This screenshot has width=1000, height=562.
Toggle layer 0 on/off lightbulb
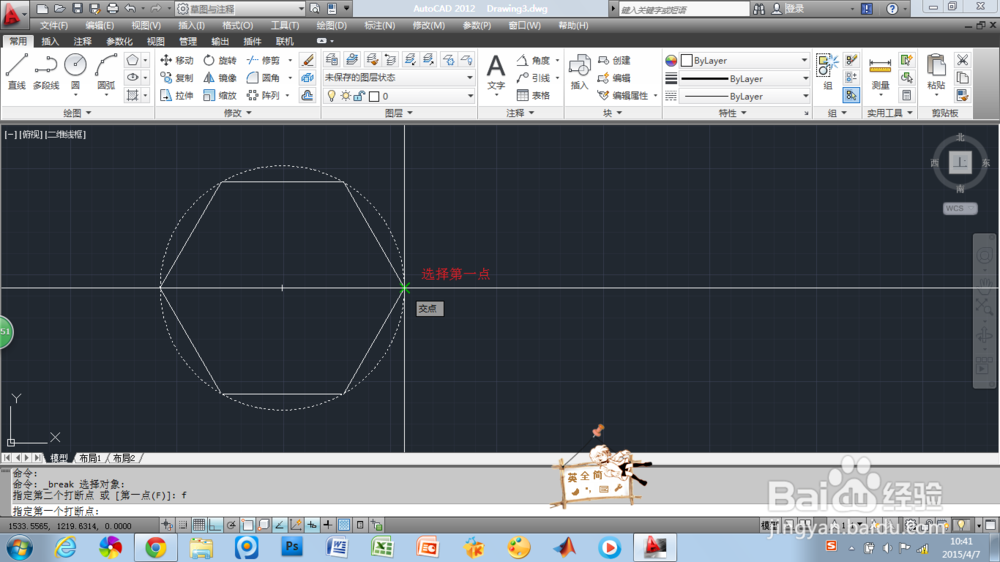click(x=331, y=96)
